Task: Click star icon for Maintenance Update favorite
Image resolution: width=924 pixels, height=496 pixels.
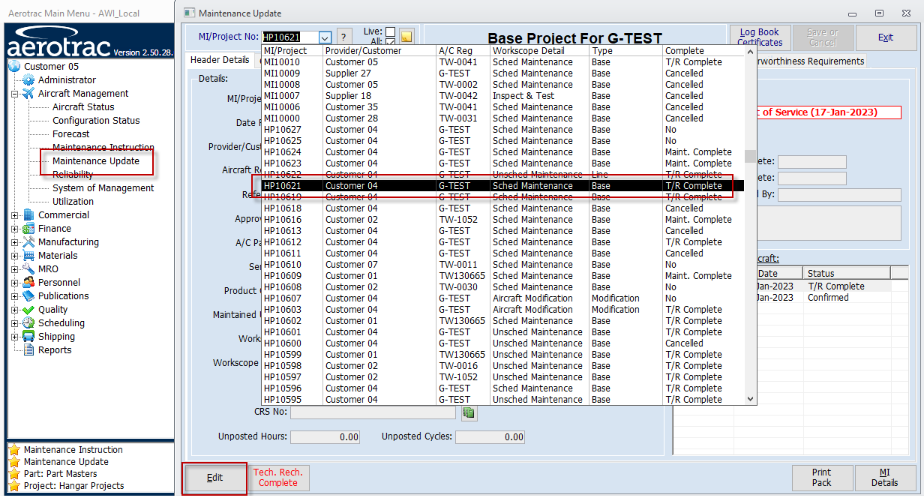Action: tap(14, 462)
